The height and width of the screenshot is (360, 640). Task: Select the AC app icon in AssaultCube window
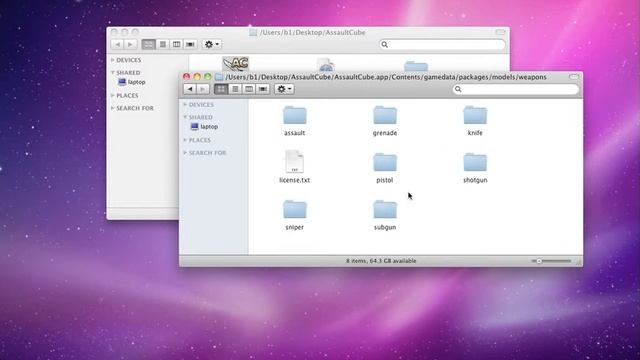(236, 64)
